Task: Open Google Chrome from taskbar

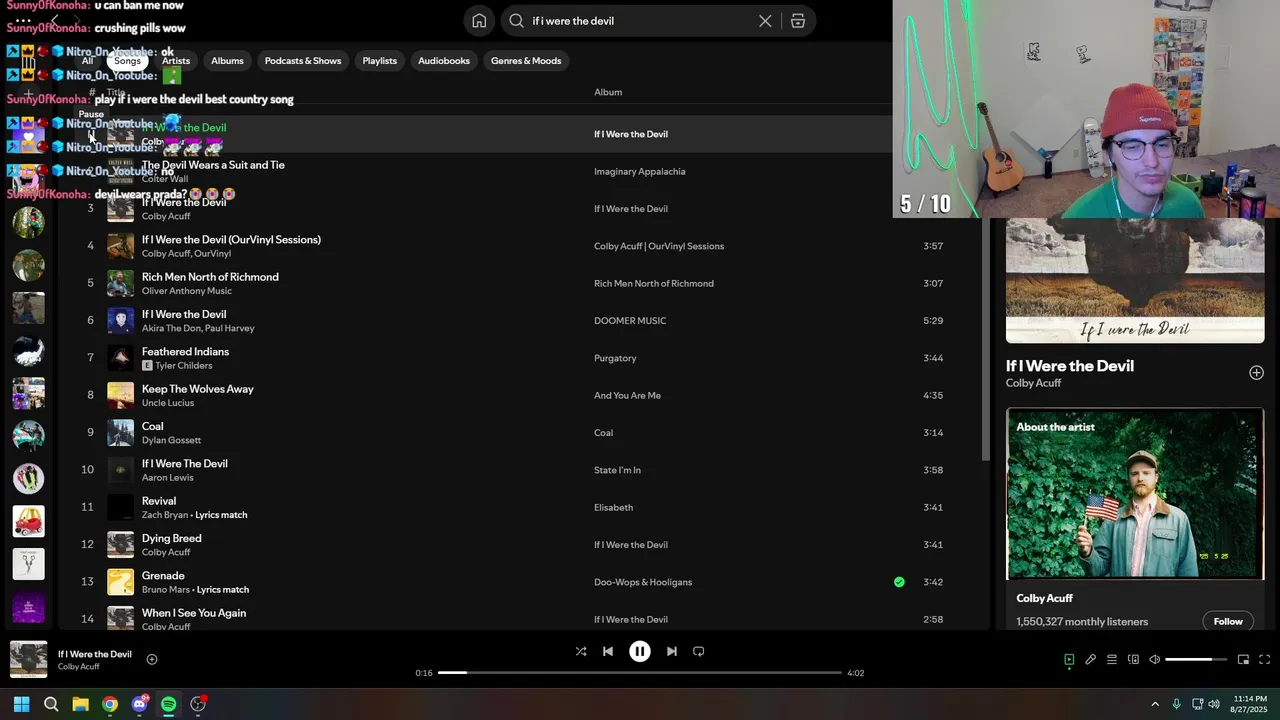Action: click(110, 704)
